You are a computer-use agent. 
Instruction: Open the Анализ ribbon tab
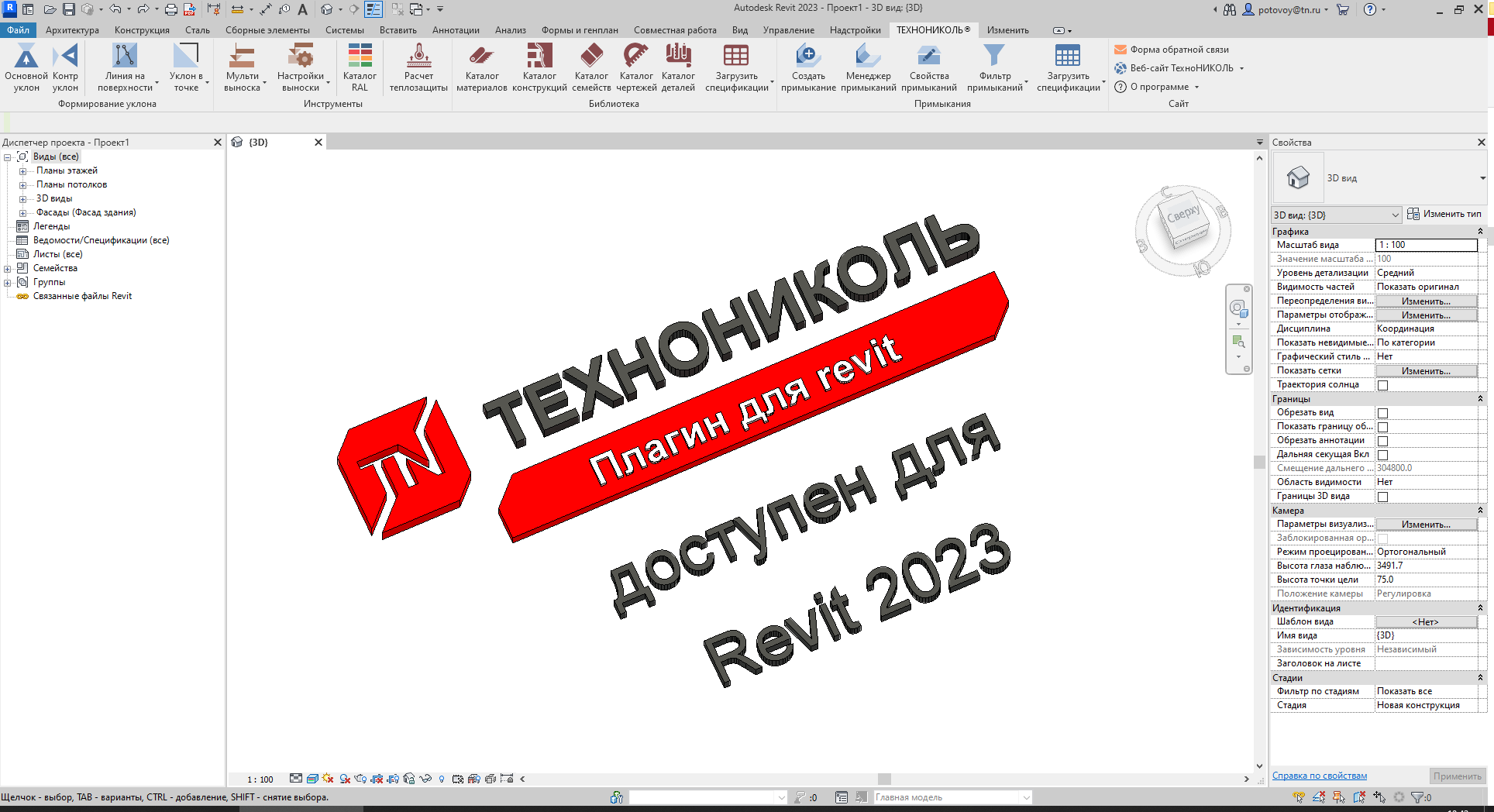click(x=510, y=29)
